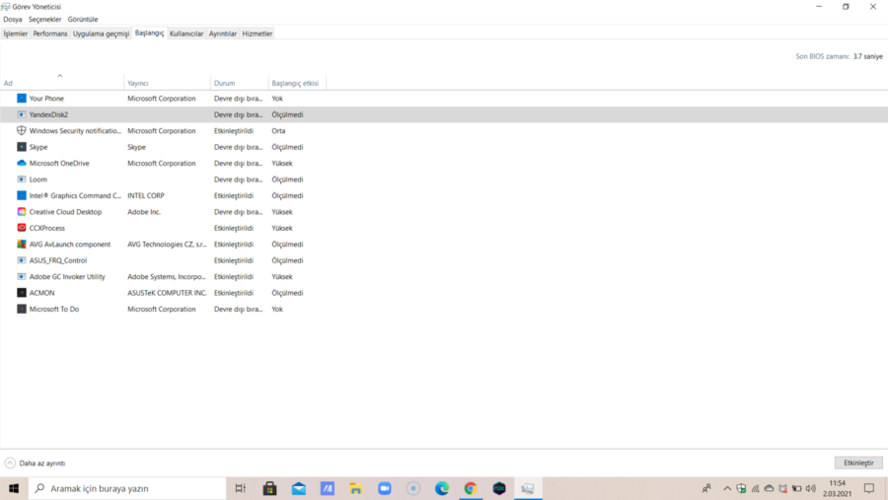Click the AVG AvLaunch component icon

pos(22,244)
